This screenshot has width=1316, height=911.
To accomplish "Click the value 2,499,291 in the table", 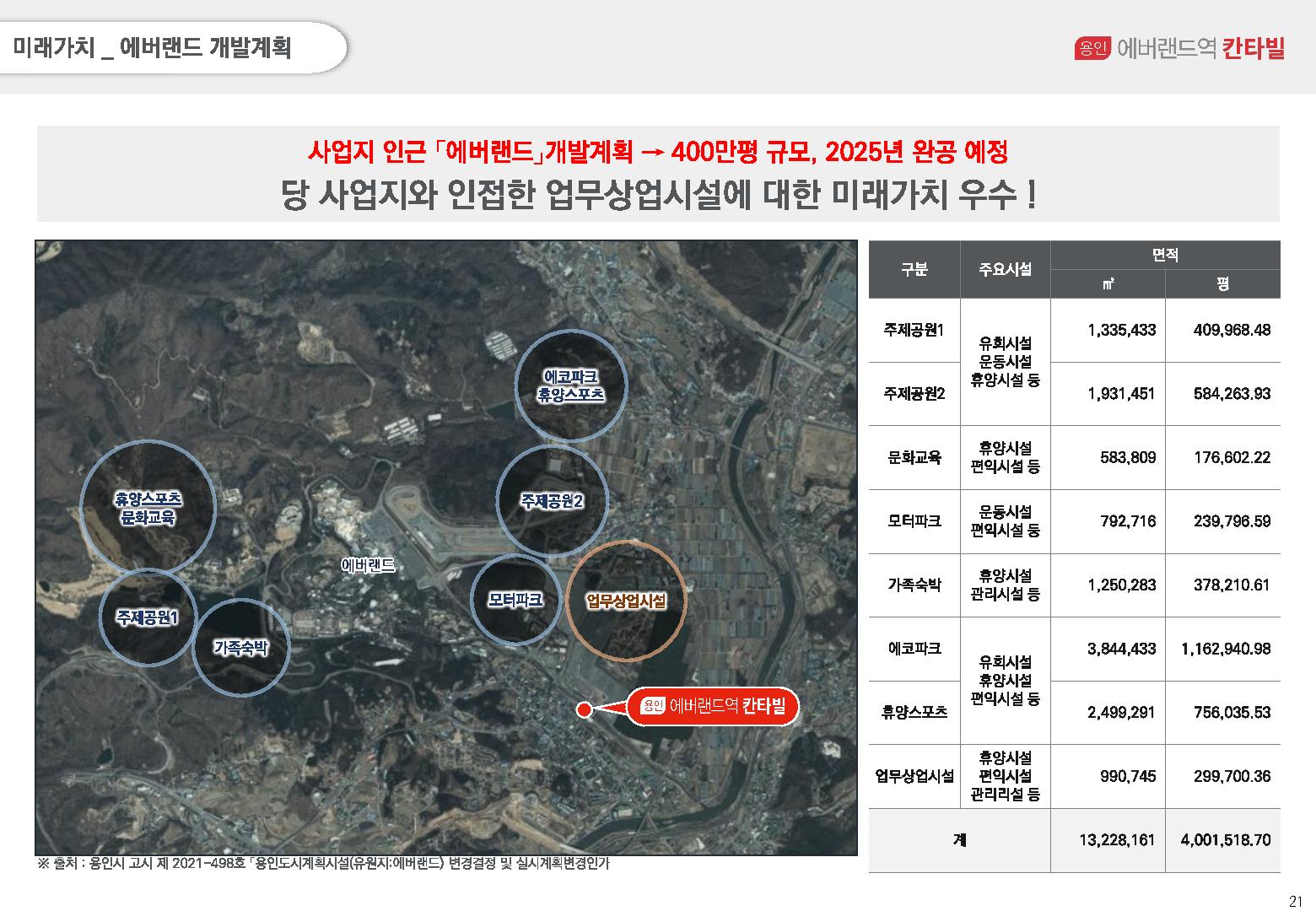I will [1122, 712].
